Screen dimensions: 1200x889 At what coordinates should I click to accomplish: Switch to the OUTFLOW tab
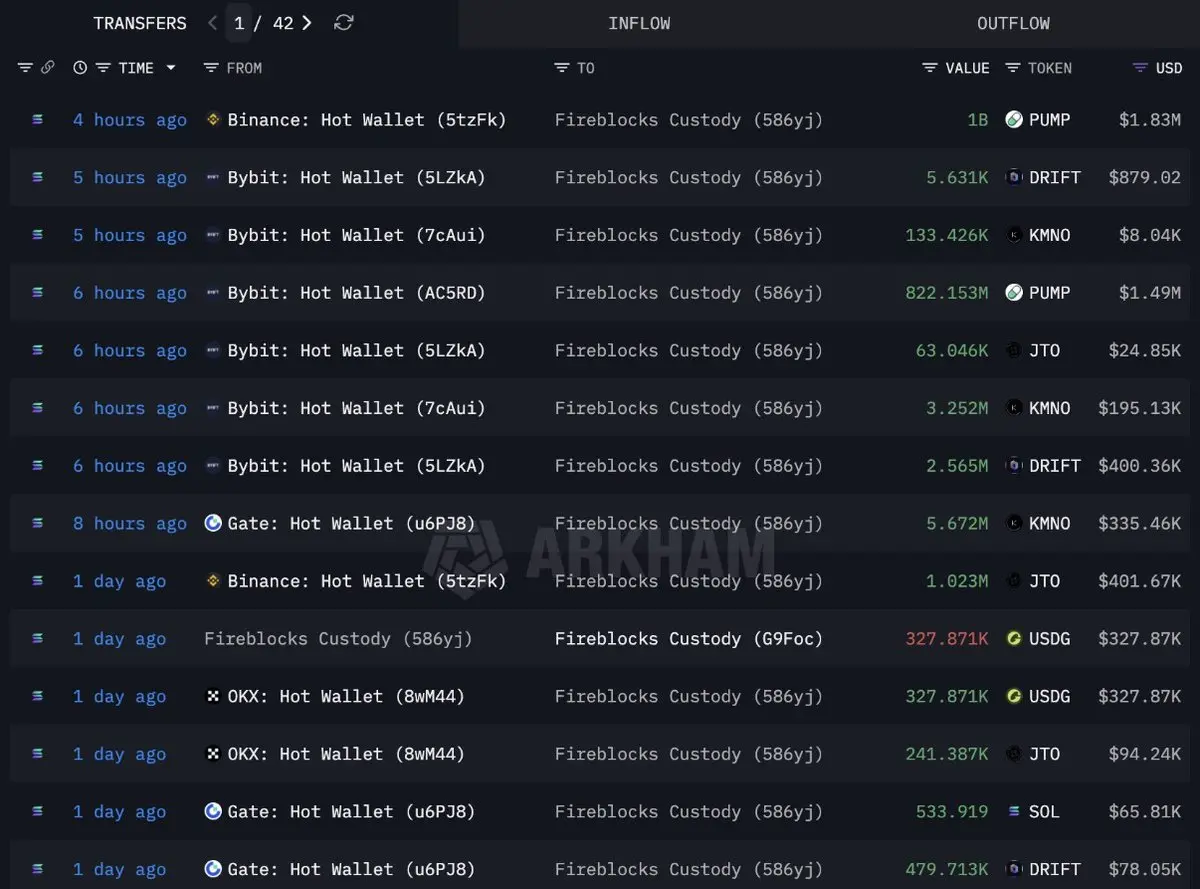coord(1013,23)
